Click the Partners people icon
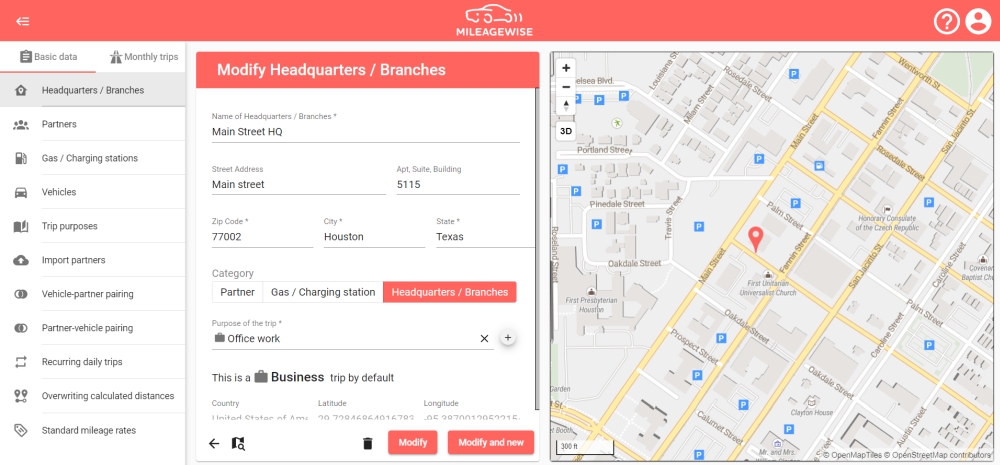 [x=20, y=124]
